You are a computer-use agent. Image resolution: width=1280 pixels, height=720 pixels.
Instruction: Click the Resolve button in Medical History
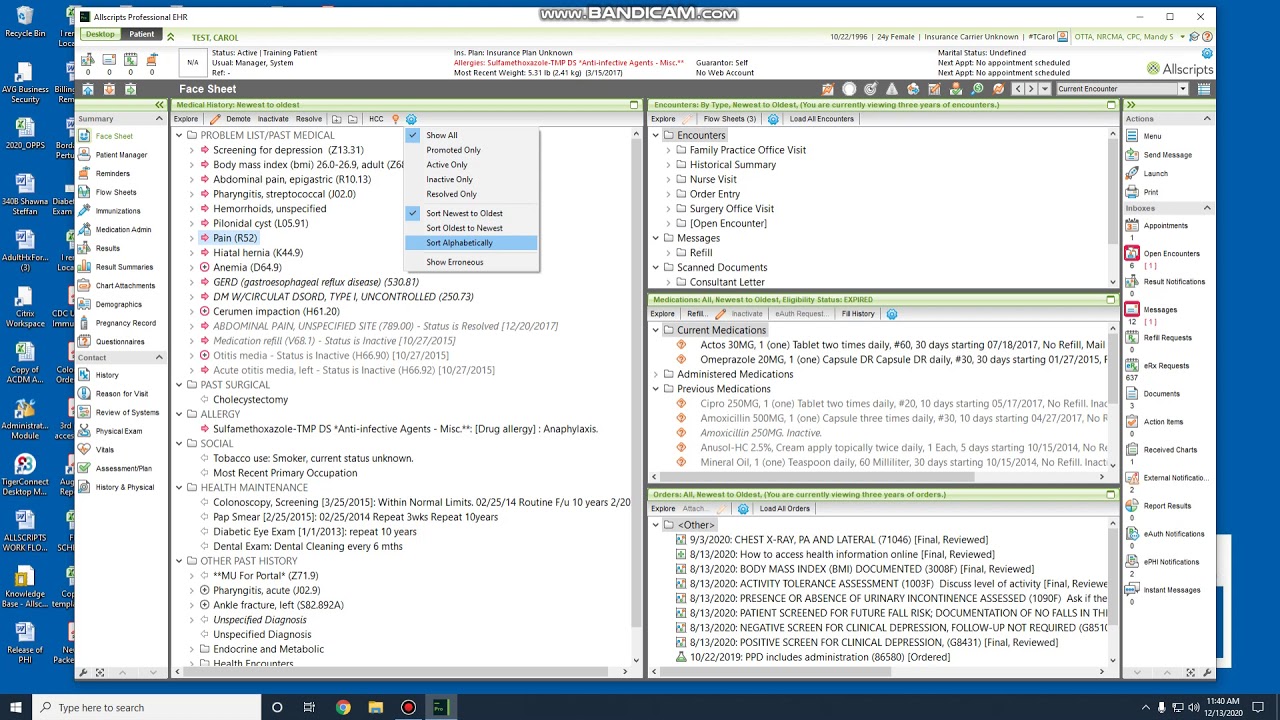pyautogui.click(x=309, y=119)
